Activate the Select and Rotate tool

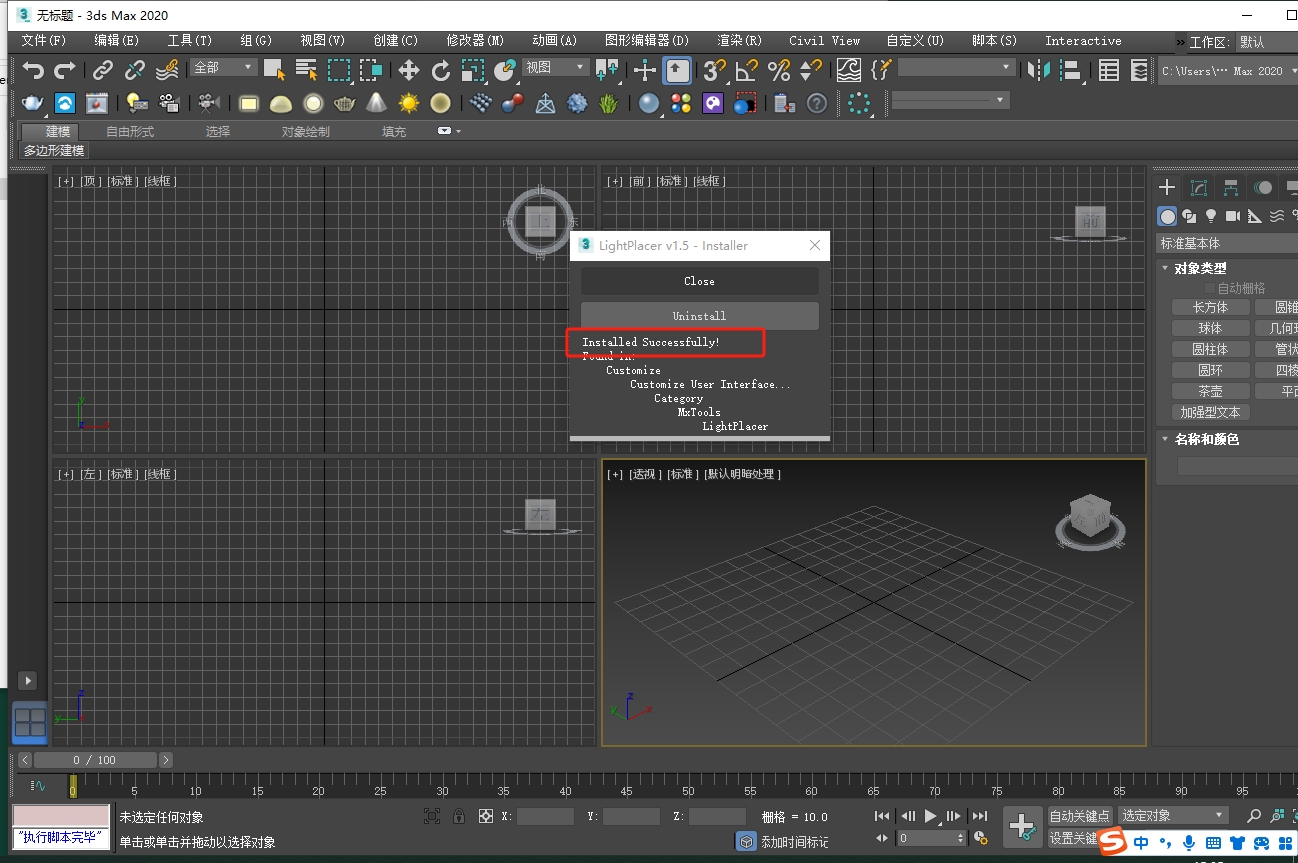pos(440,70)
